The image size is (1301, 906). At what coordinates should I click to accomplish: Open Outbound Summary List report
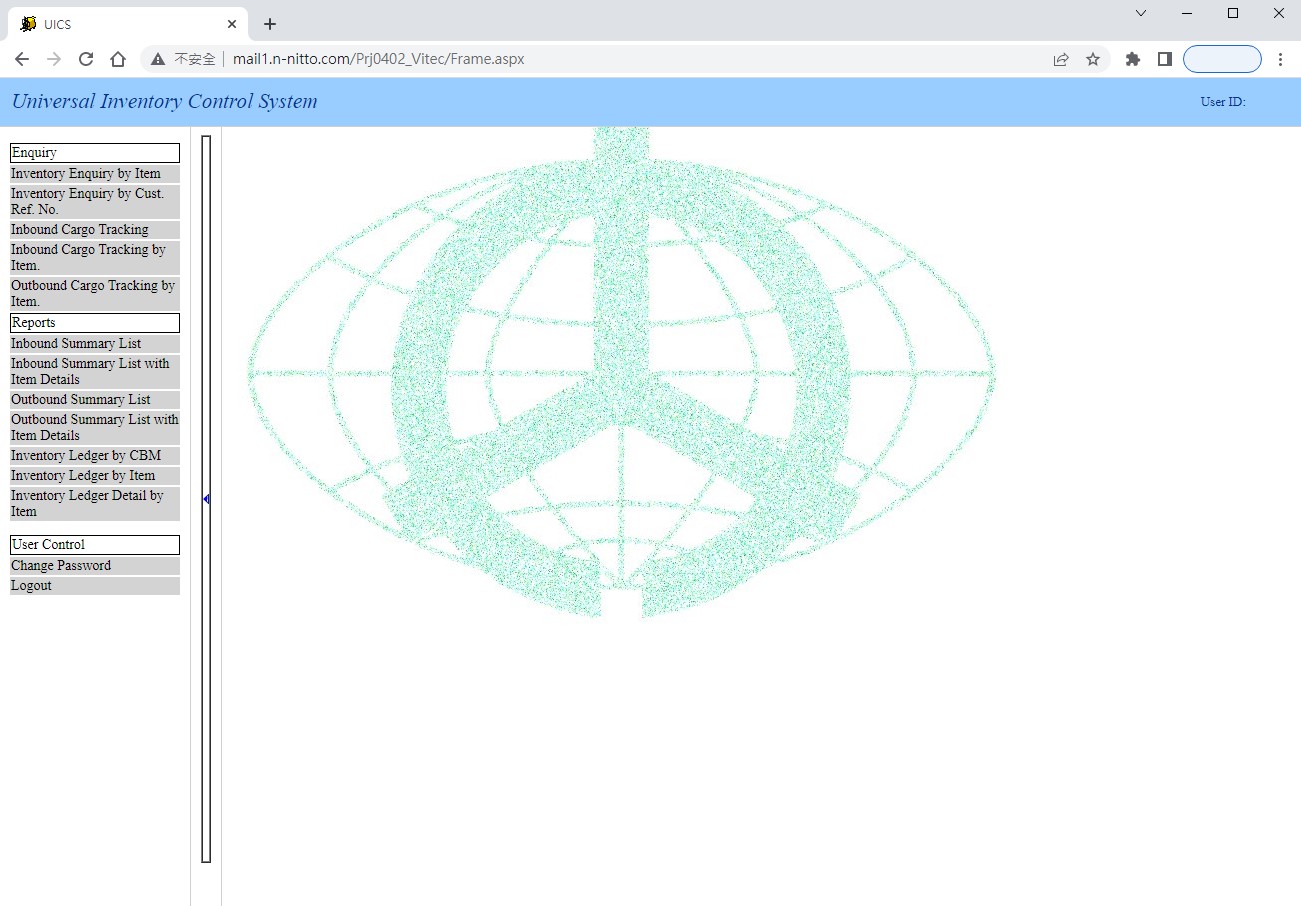tap(95, 400)
